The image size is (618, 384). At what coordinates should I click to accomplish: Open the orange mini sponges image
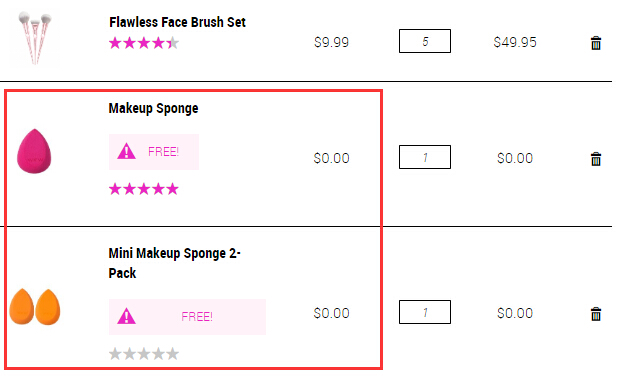click(x=35, y=307)
